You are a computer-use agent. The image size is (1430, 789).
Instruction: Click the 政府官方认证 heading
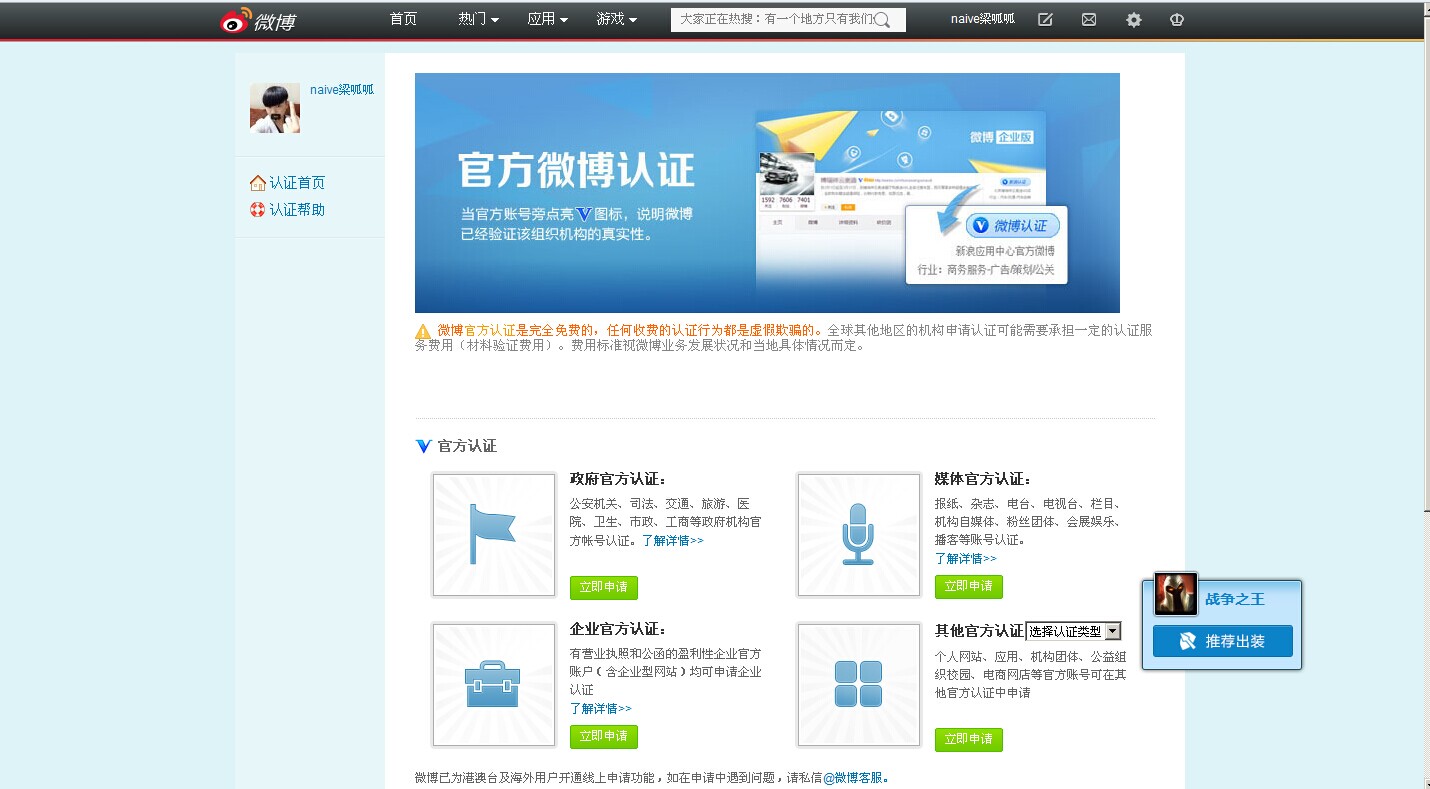coord(618,479)
